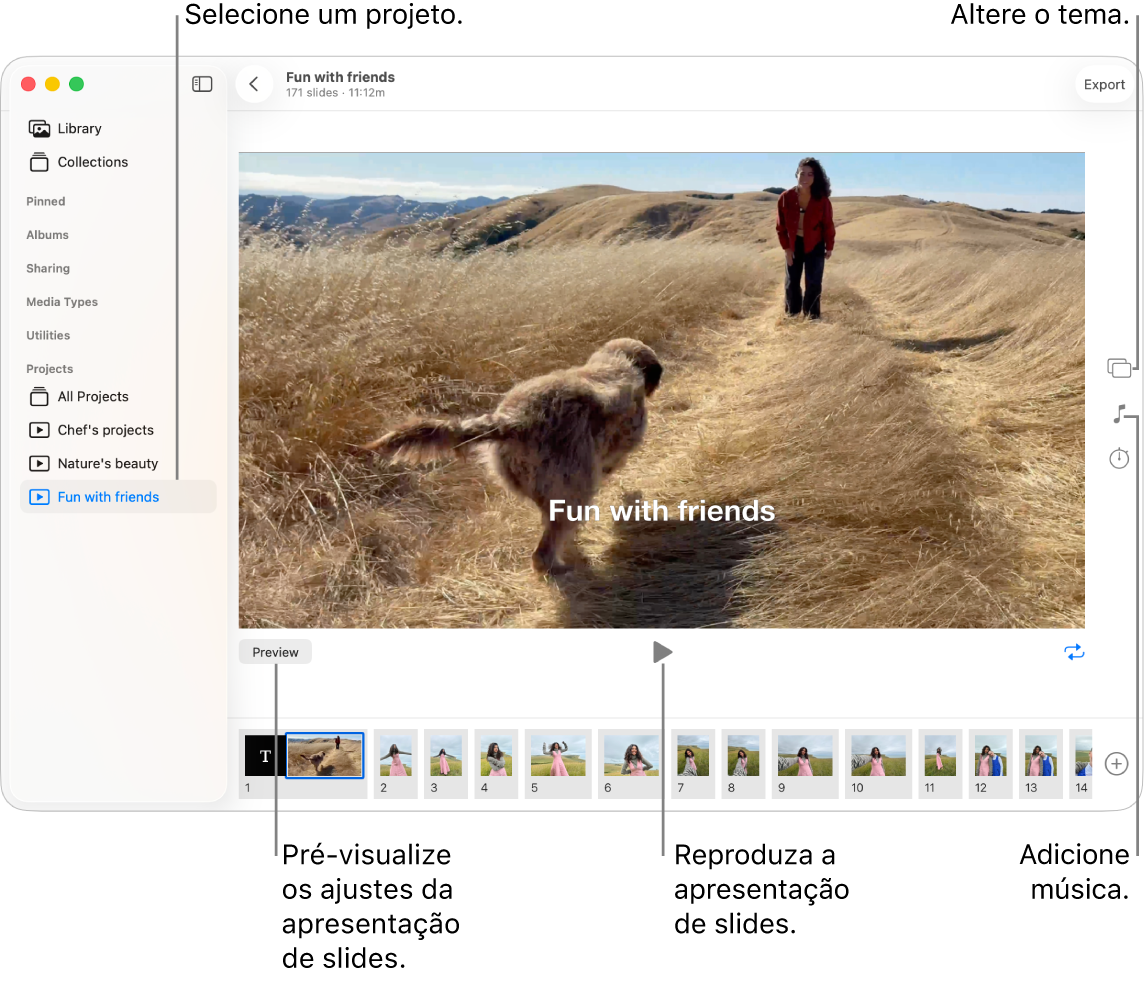Click the All Projects stack icon
Viewport: 1146px width, 984px height.
(x=39, y=397)
